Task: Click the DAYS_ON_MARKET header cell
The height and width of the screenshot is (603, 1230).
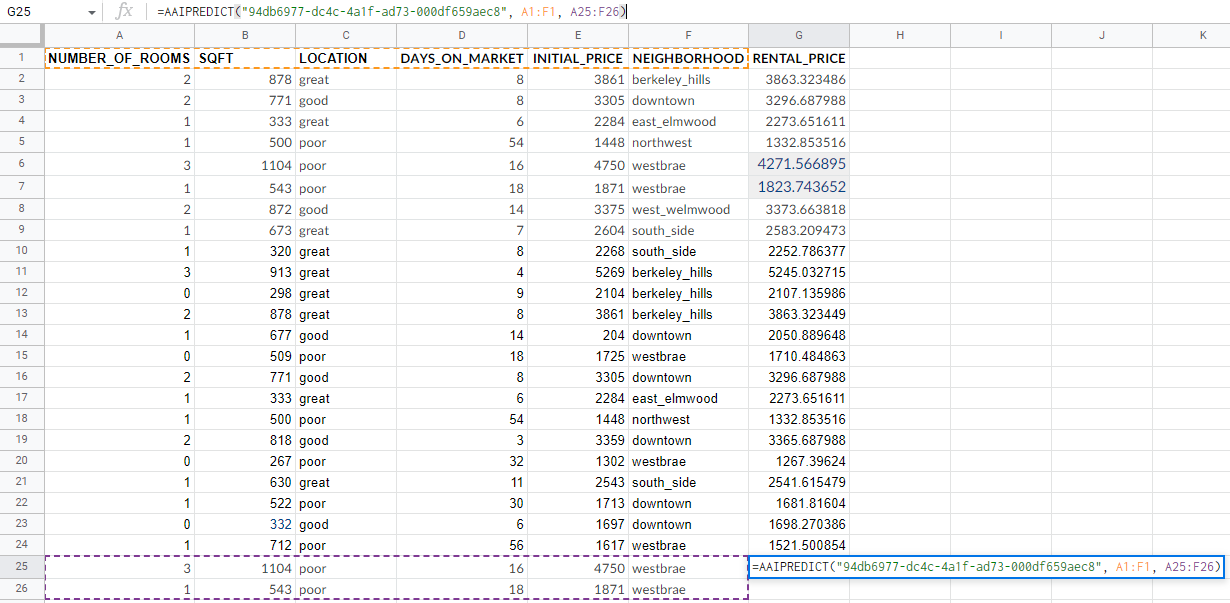Action: [x=462, y=58]
